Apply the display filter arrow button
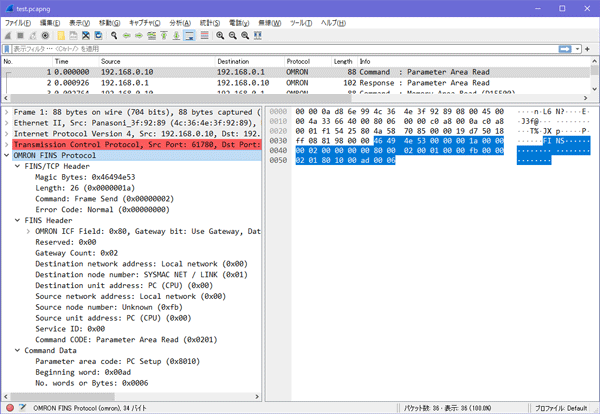Screen dimensions: 600x414 point(565,49)
